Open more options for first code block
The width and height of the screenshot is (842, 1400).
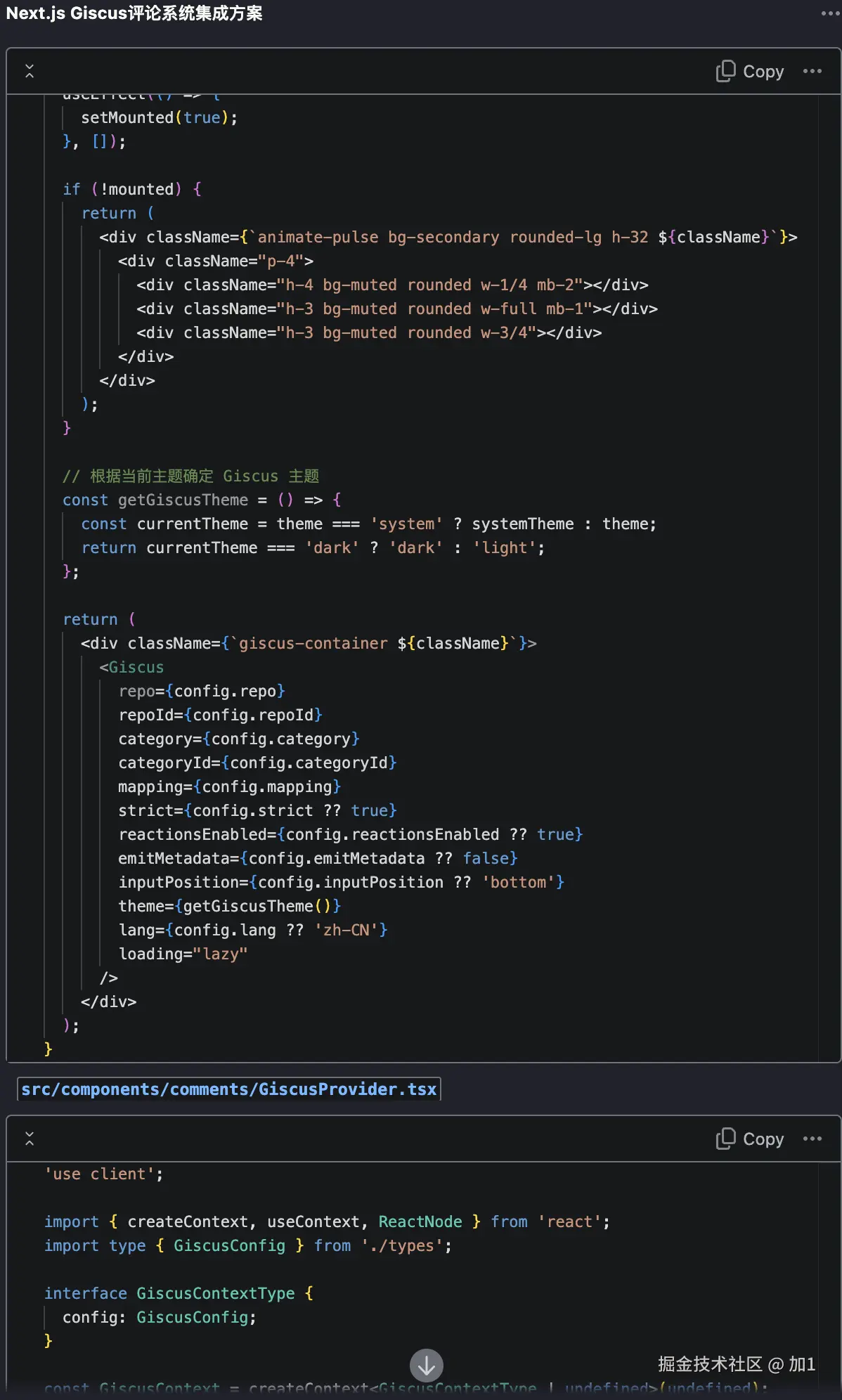pos(812,71)
